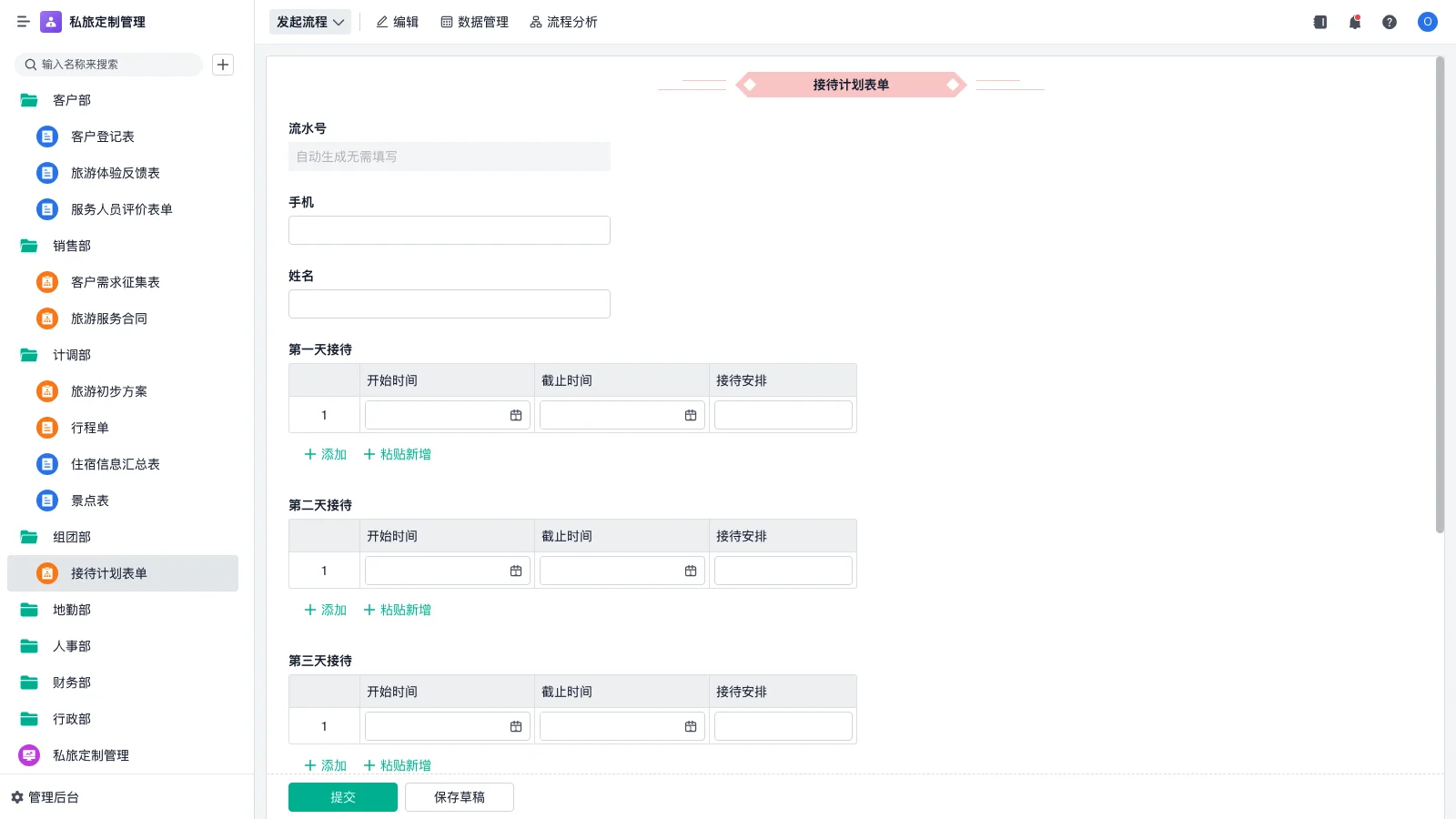Click the 手机 input field

click(450, 230)
